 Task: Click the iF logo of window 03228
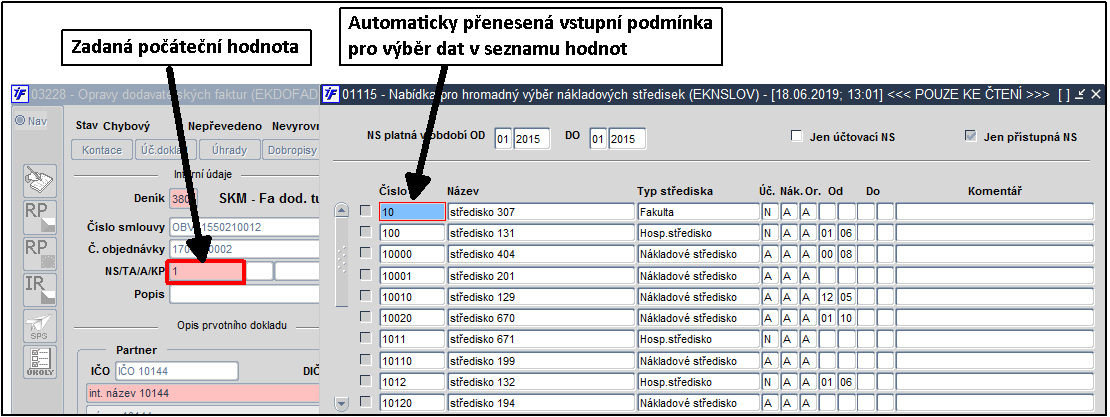tap(20, 94)
